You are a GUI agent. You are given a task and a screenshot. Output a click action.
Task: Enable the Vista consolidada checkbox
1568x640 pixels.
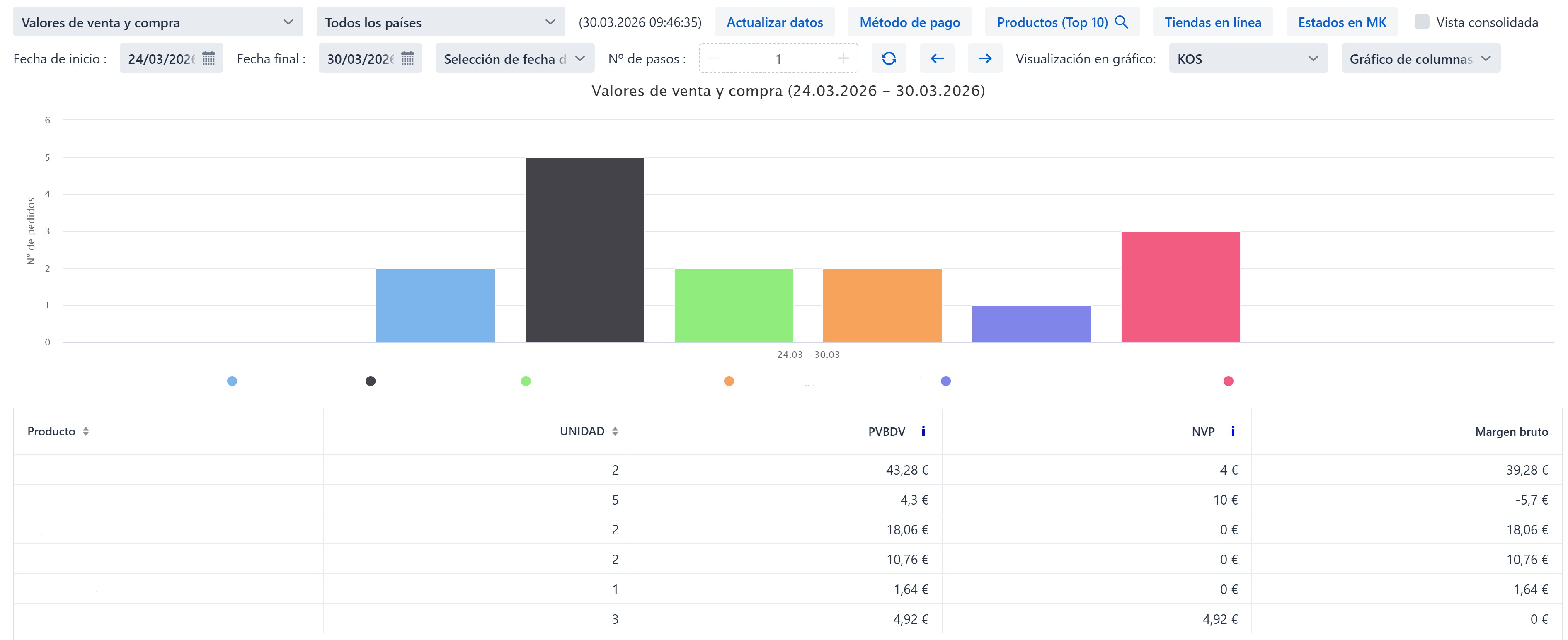click(1422, 22)
